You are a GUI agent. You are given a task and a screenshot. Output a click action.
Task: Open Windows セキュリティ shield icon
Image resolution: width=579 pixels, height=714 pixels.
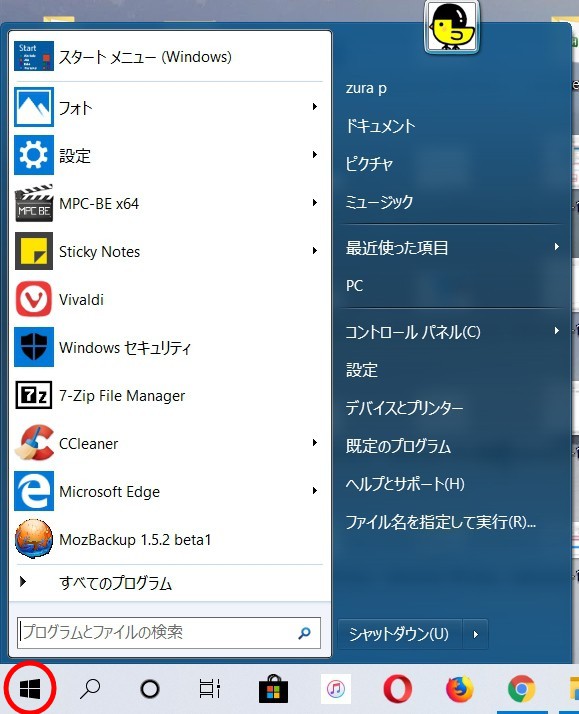34,347
